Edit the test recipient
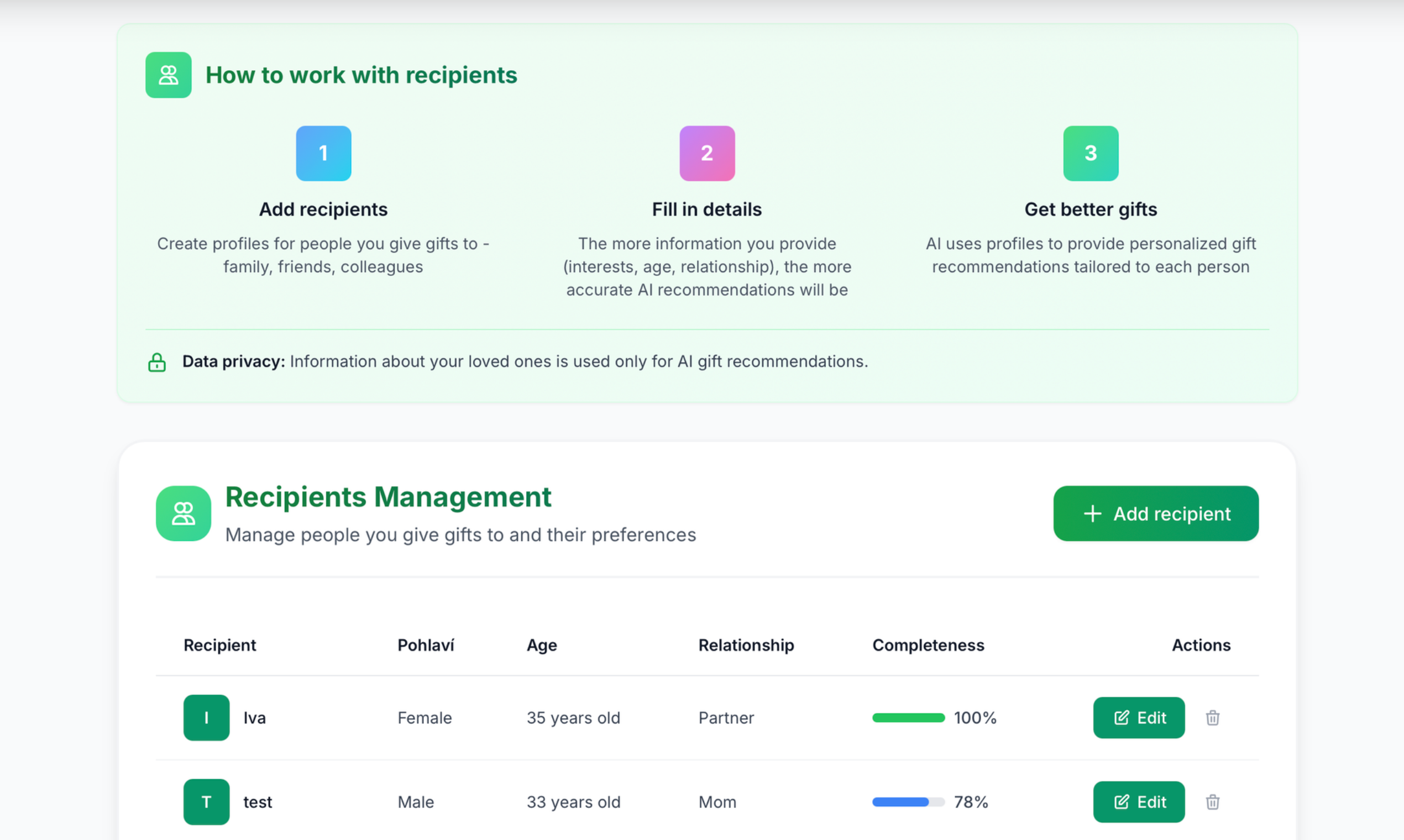This screenshot has width=1404, height=840. coord(1138,801)
